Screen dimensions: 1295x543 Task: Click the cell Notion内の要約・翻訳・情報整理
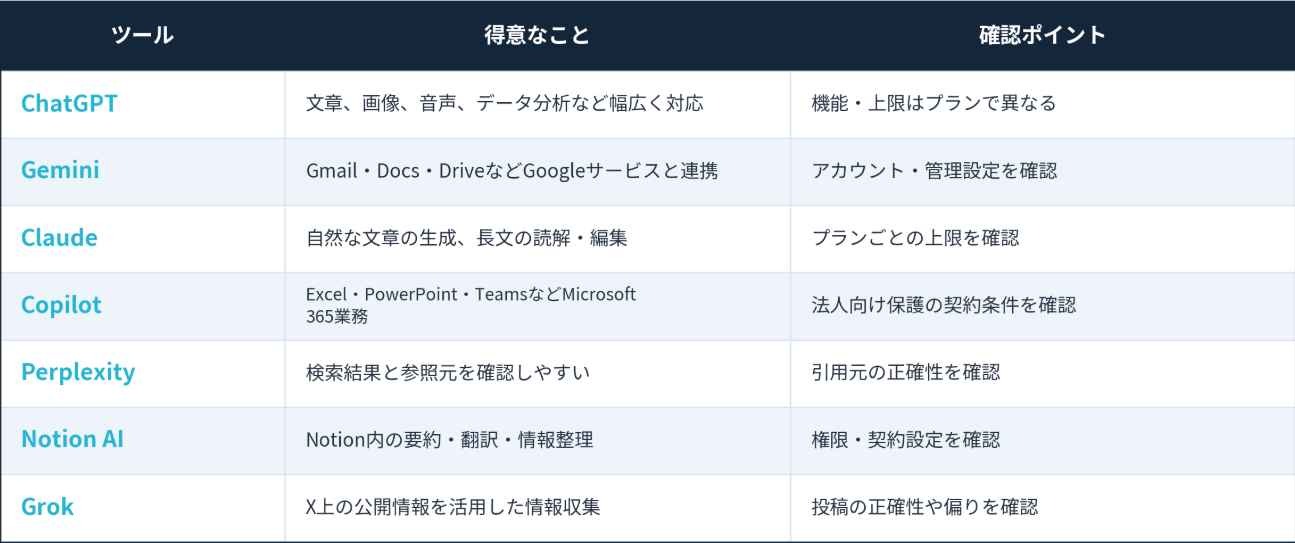pyautogui.click(x=537, y=440)
